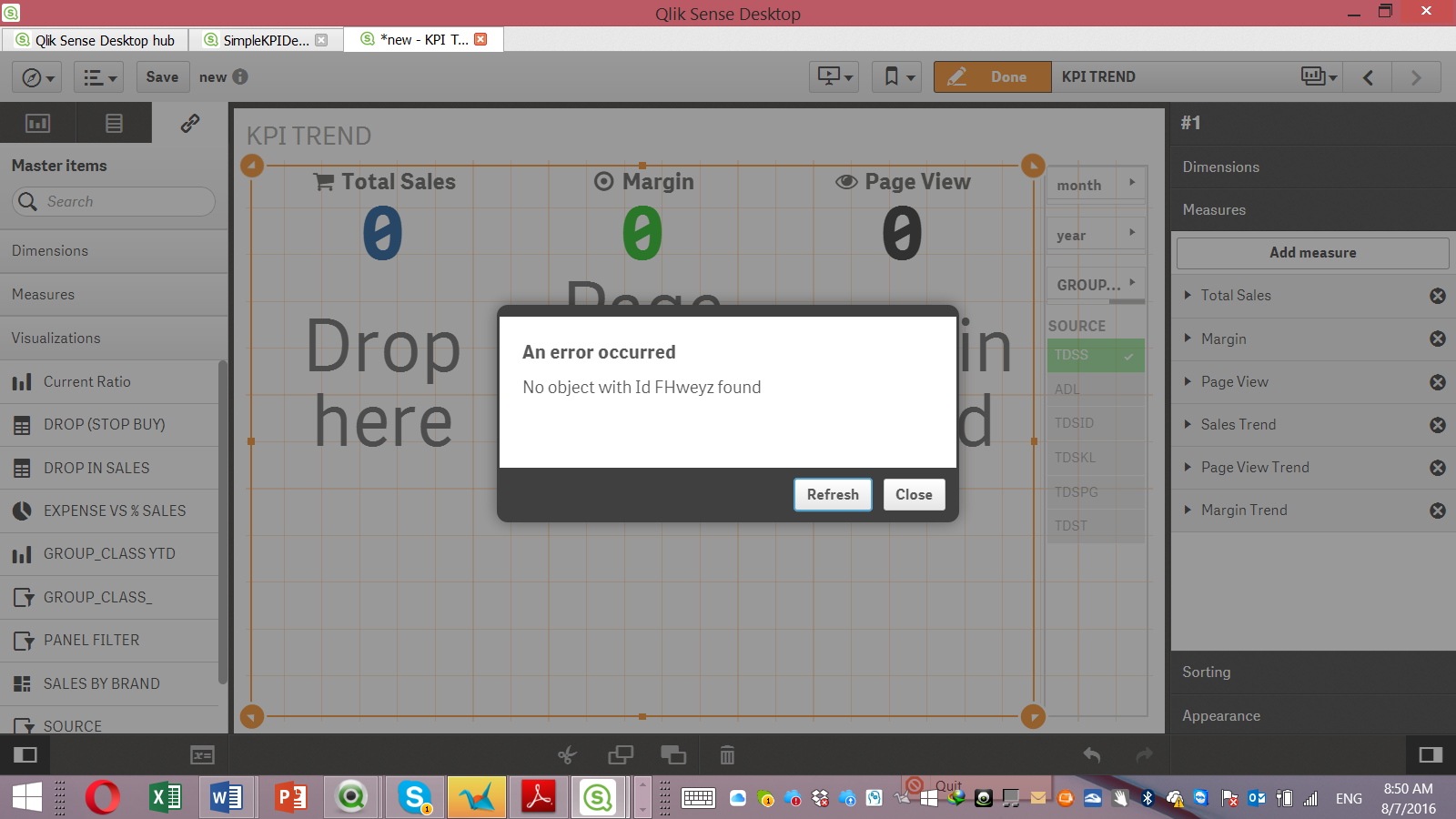Close the error occurred dialog
The image size is (1456, 819).
point(914,494)
